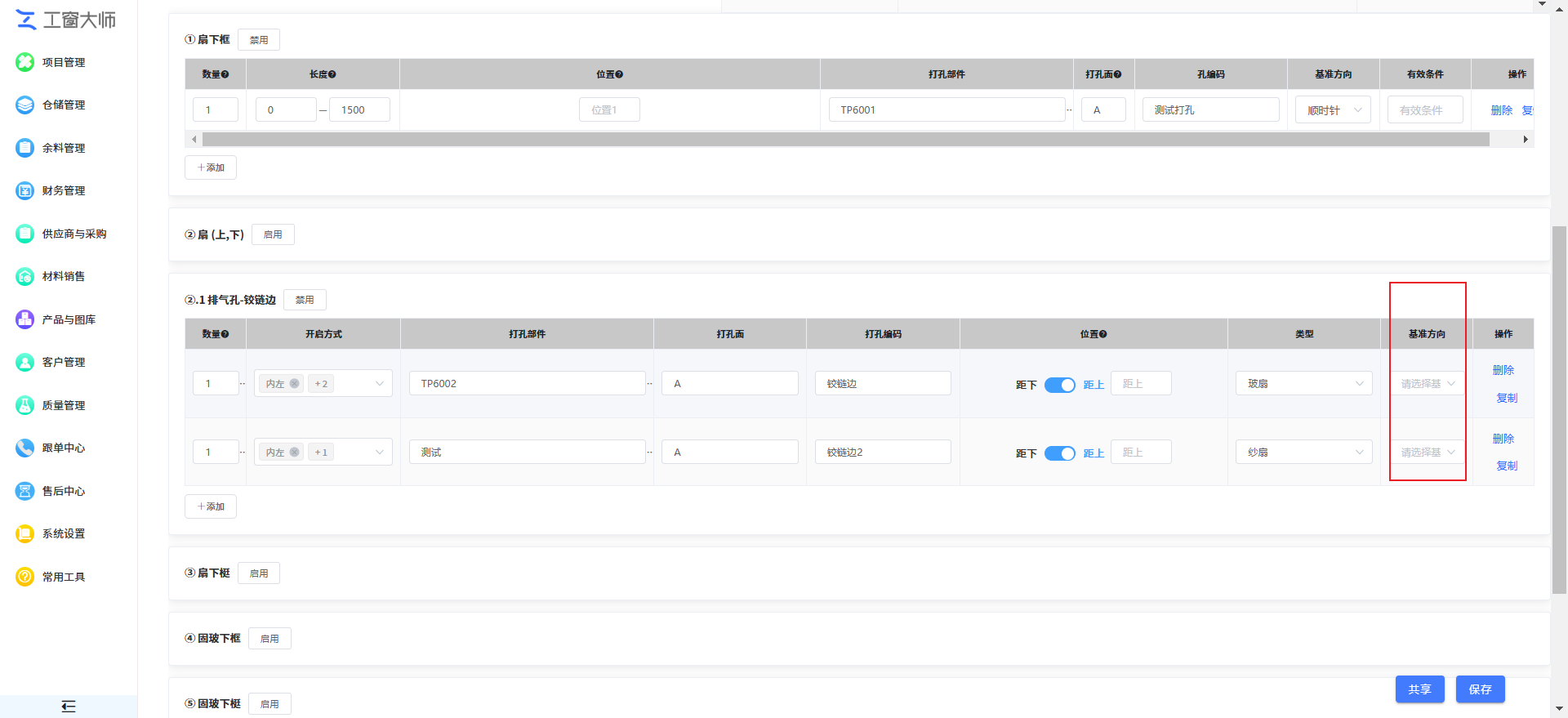Click the TP6001 打孔部件 input field
Screen dimensions: 1568x718
tap(947, 110)
